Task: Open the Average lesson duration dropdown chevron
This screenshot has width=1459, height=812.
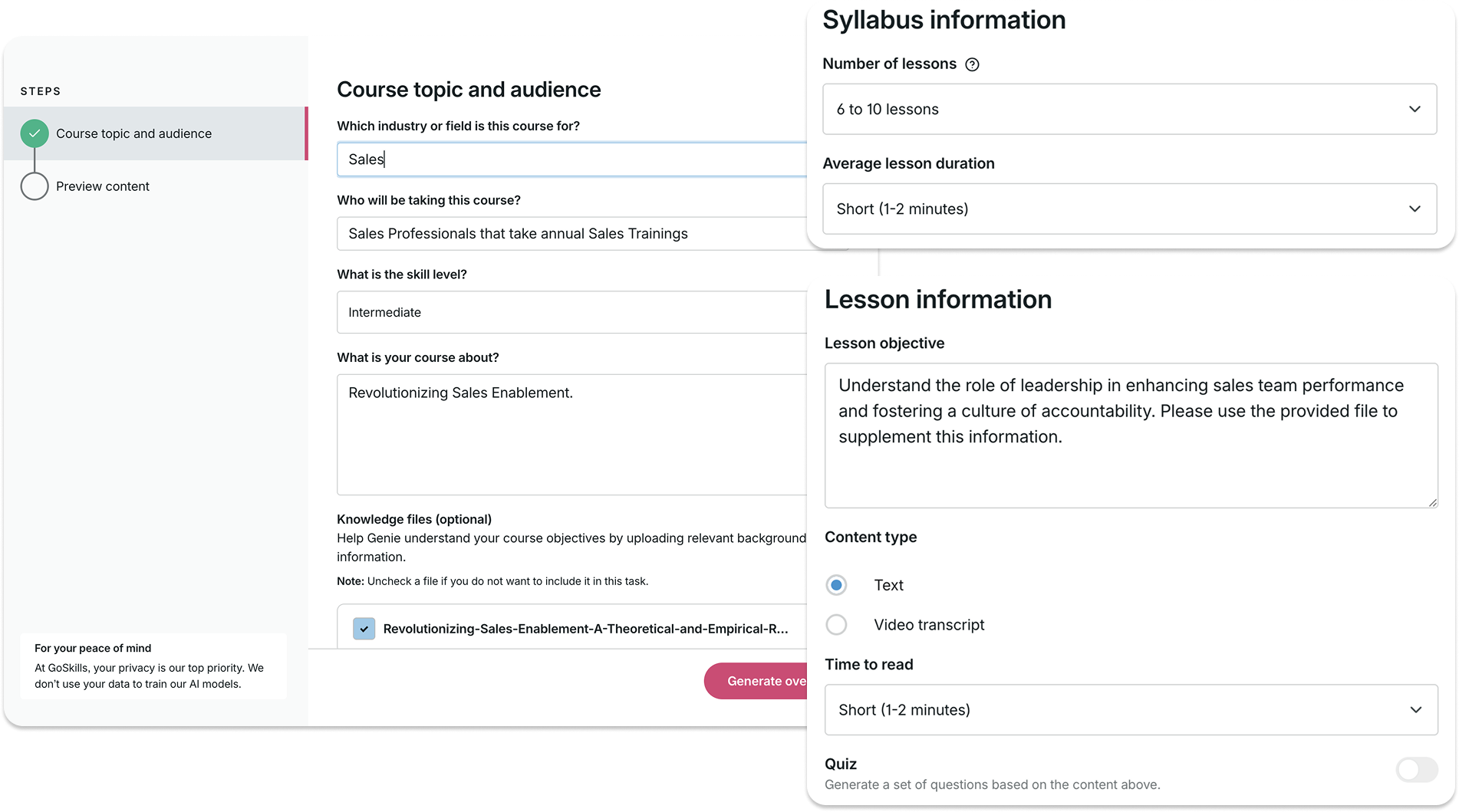Action: pyautogui.click(x=1415, y=209)
